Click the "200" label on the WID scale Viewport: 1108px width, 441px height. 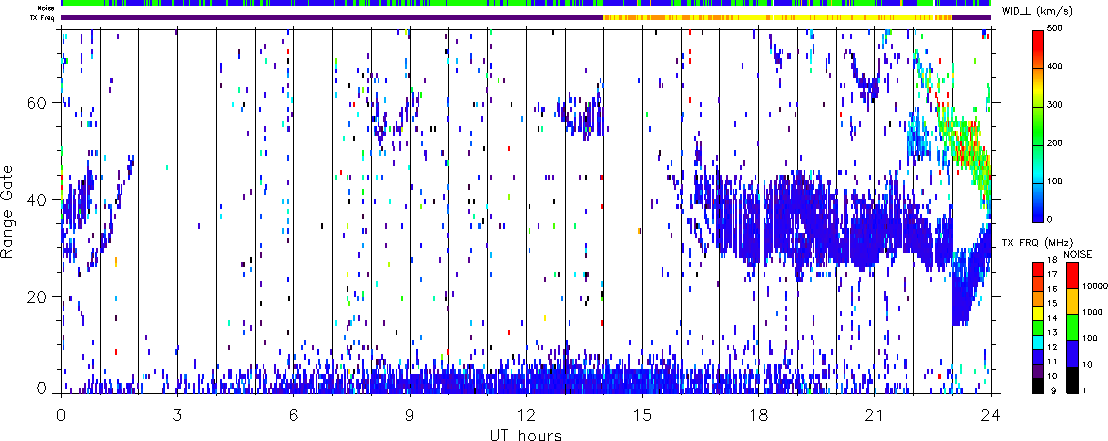coord(1057,143)
